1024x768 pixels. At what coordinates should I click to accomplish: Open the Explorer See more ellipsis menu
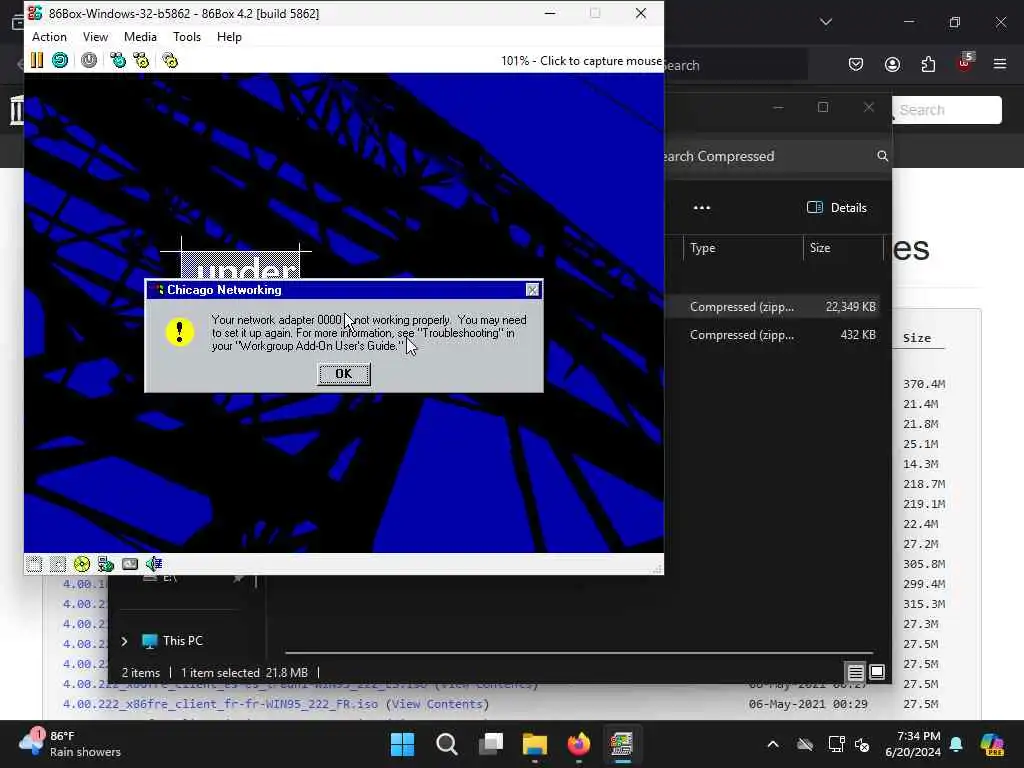[701, 208]
